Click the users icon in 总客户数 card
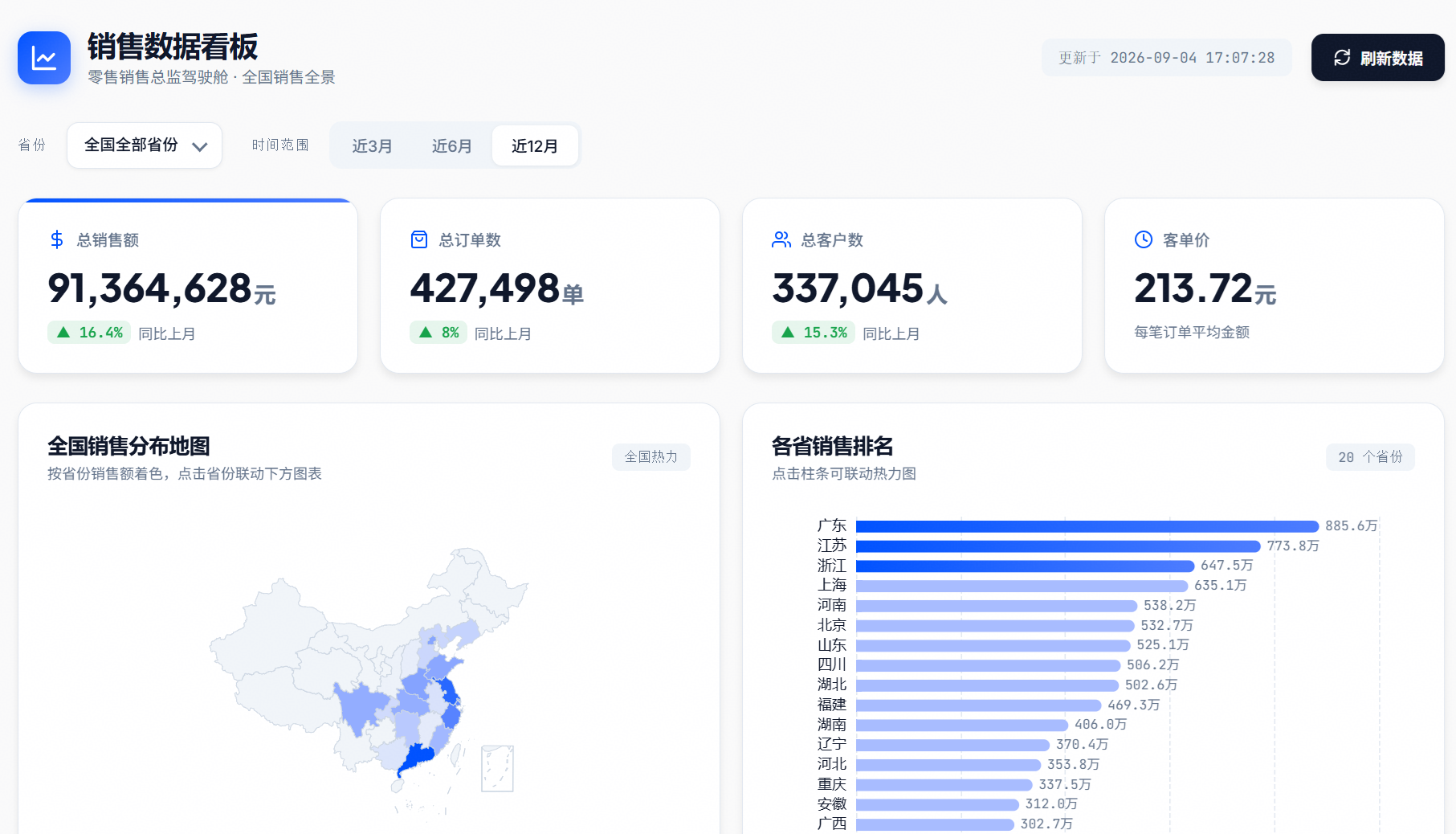This screenshot has width=1456, height=834. point(781,239)
